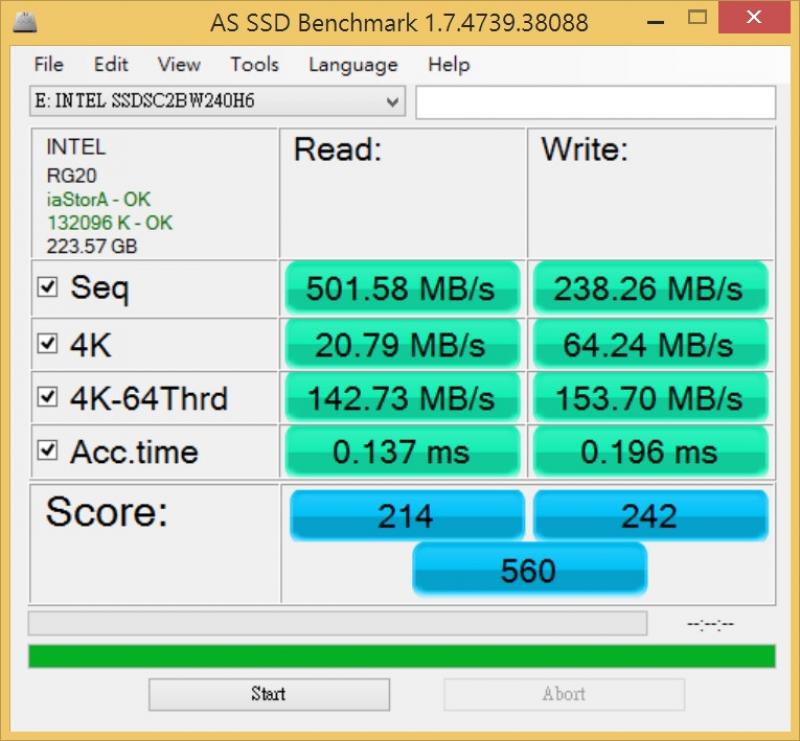Click the green progress bar
This screenshot has width=800, height=741.
tap(400, 652)
